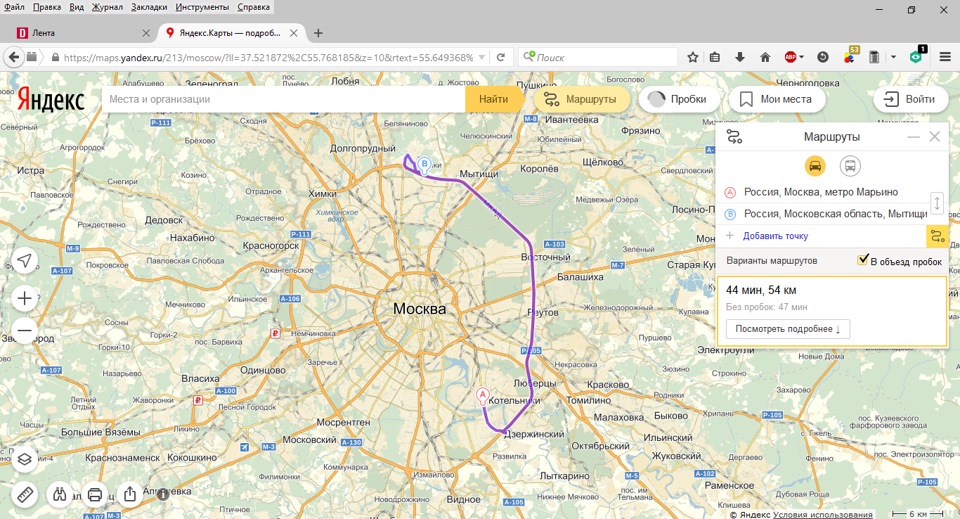
Task: Open the Закладки menu
Action: coord(149,7)
